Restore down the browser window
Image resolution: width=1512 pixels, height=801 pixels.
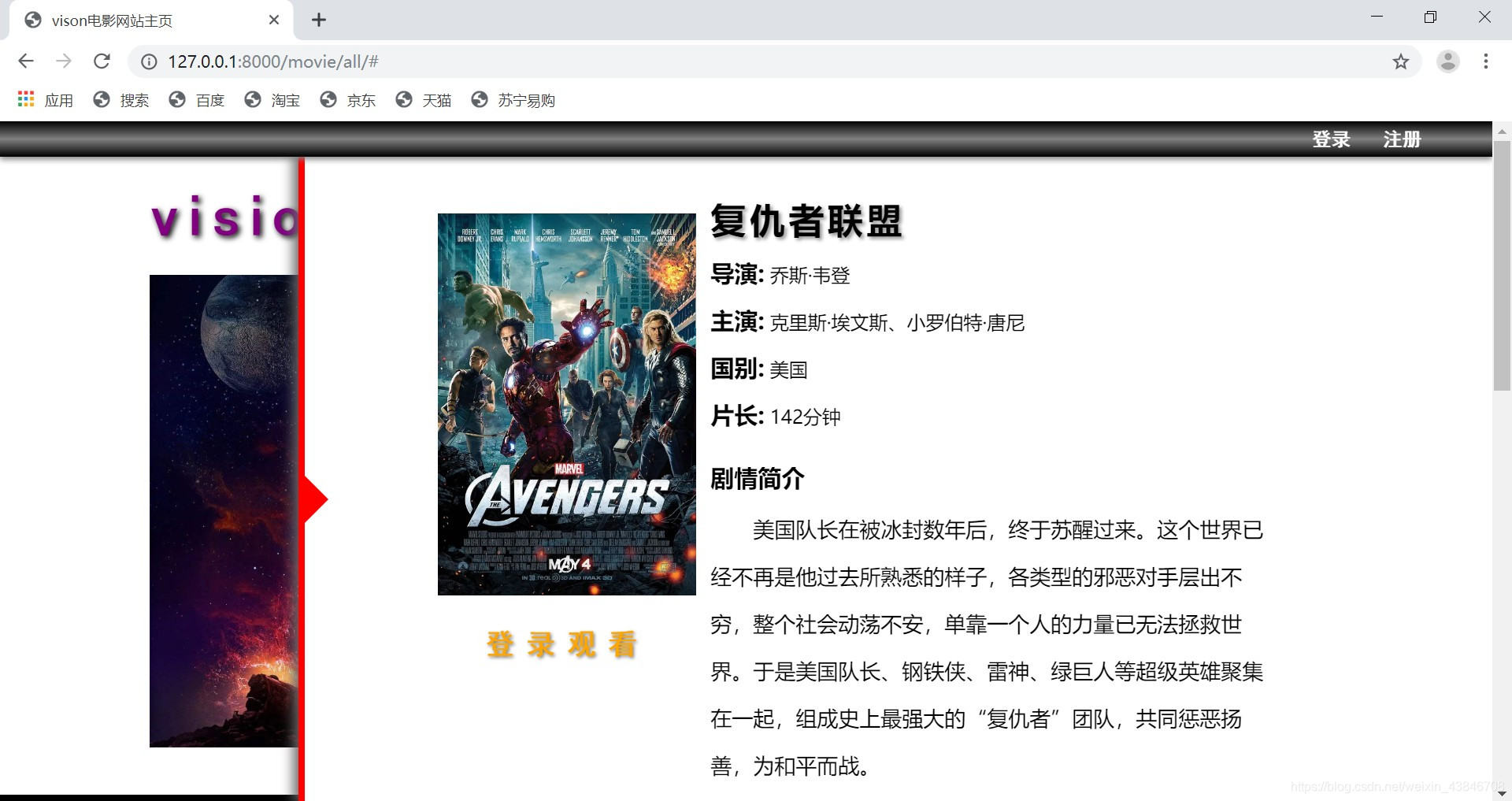(x=1430, y=17)
